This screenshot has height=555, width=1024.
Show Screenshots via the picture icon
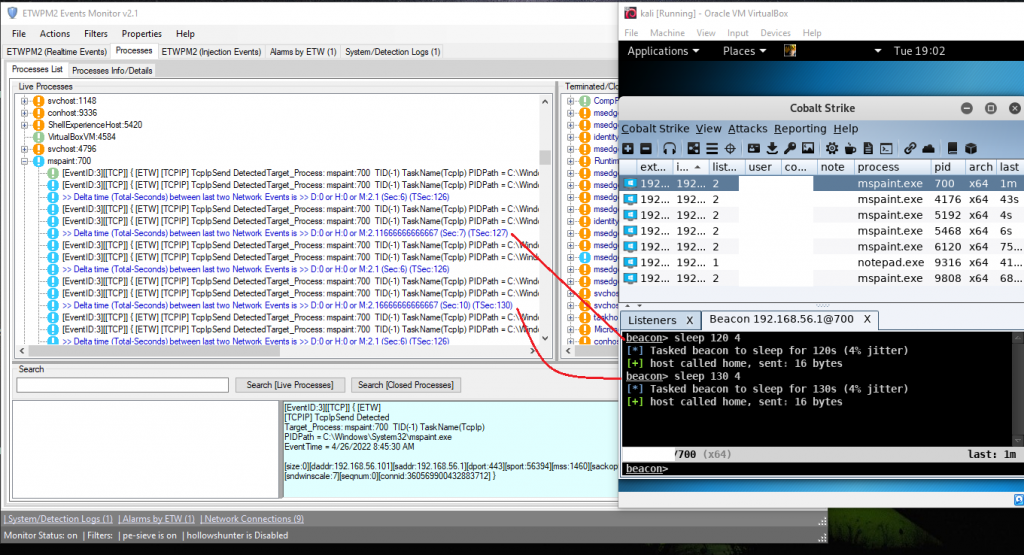click(808, 148)
